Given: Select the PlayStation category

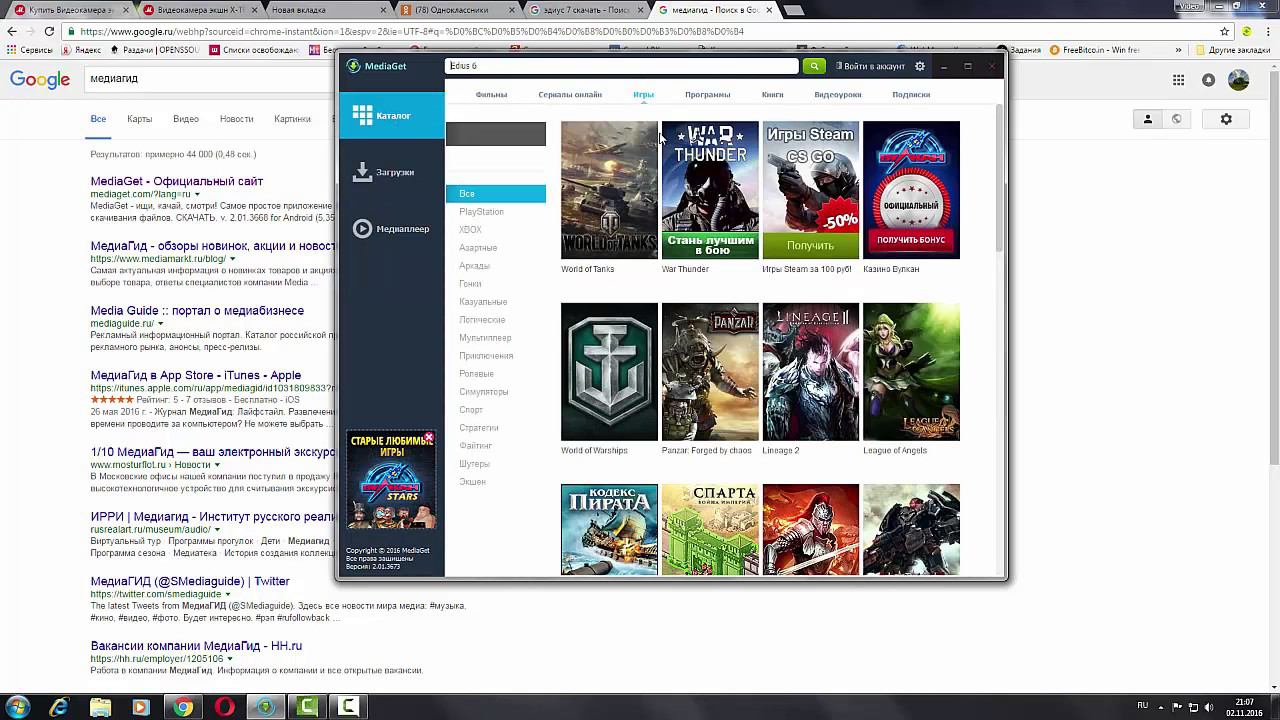Looking at the screenshot, I should tap(481, 212).
